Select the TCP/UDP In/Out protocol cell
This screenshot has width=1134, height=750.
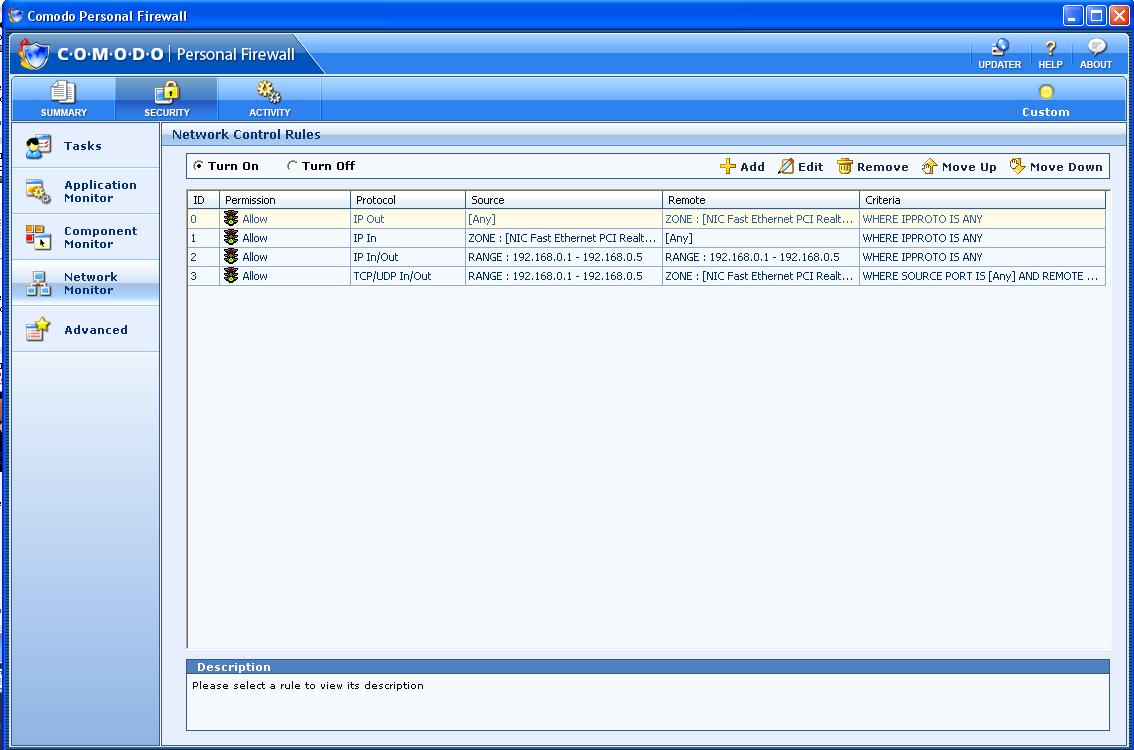pyautogui.click(x=408, y=276)
